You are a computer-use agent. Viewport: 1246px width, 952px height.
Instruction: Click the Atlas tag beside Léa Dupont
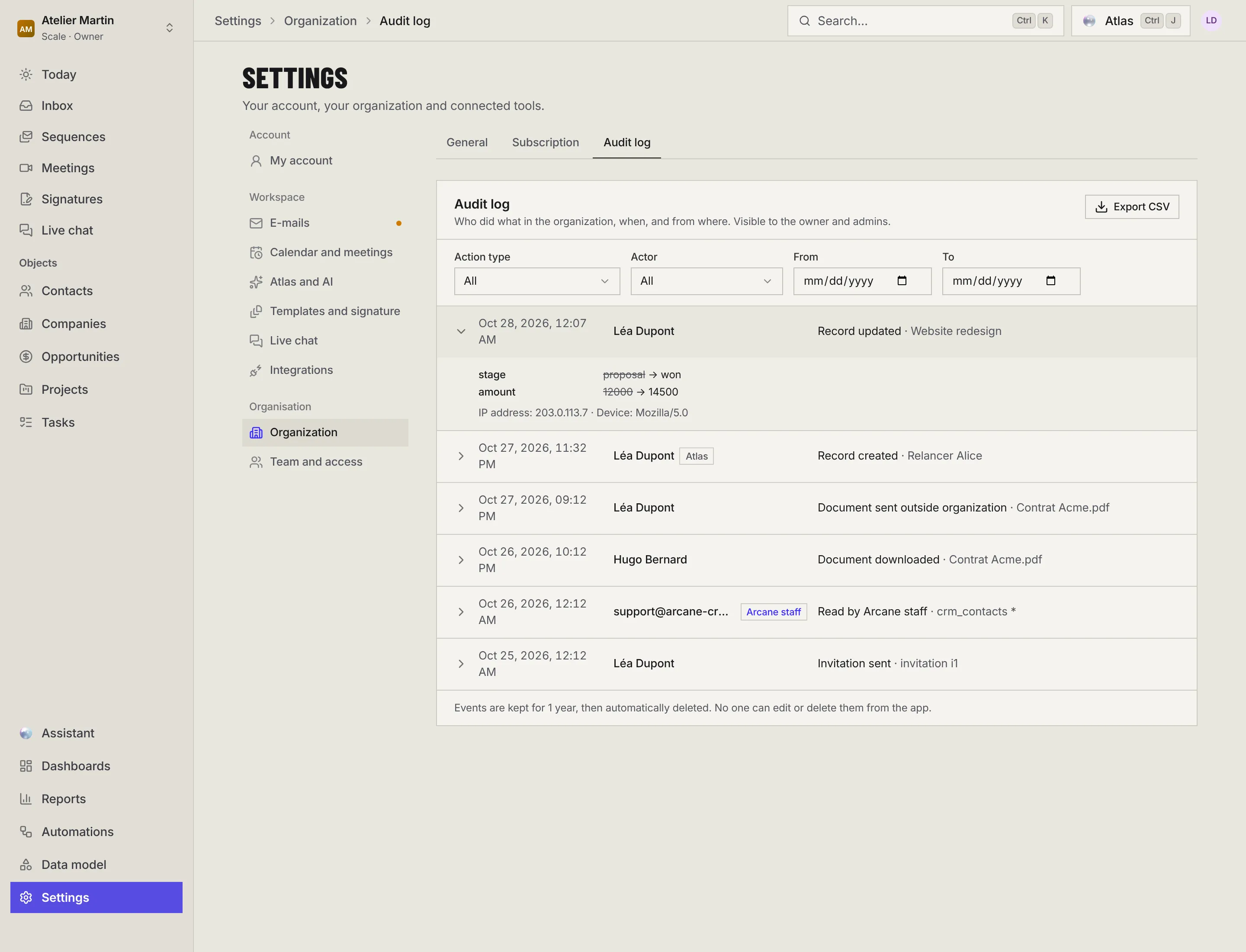point(697,456)
